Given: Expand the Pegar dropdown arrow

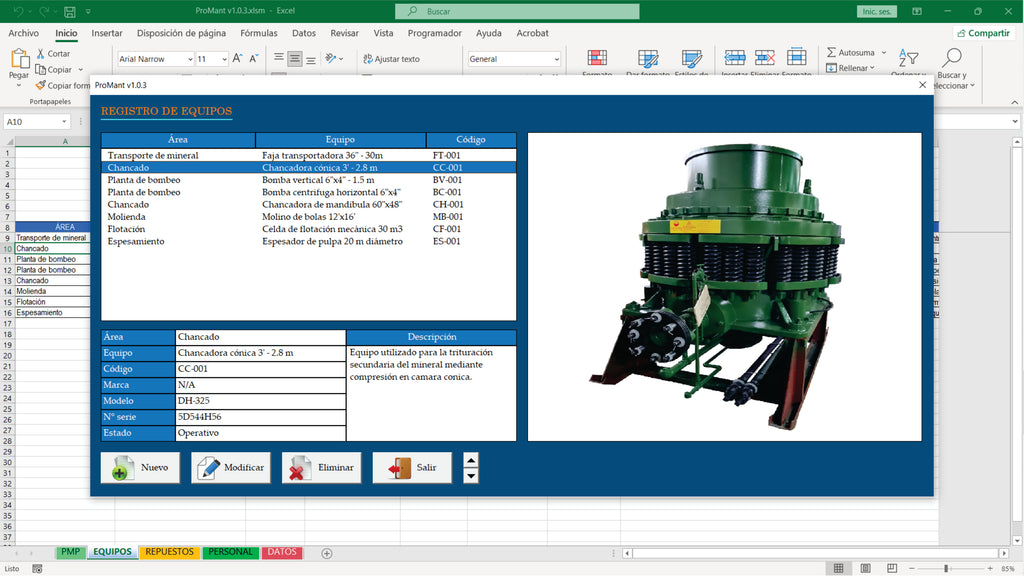Looking at the screenshot, I should (20, 86).
